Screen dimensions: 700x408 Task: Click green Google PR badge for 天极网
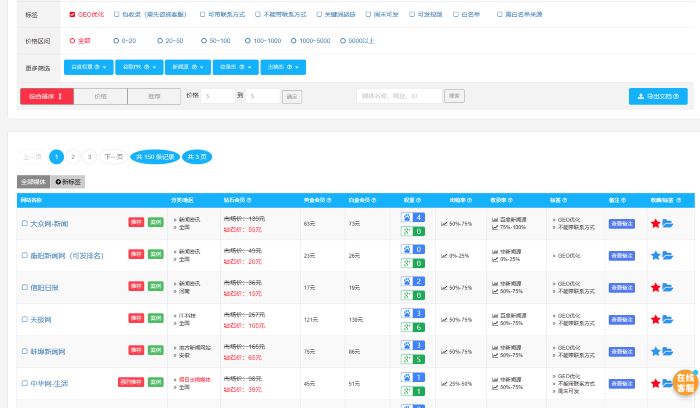click(x=412, y=328)
